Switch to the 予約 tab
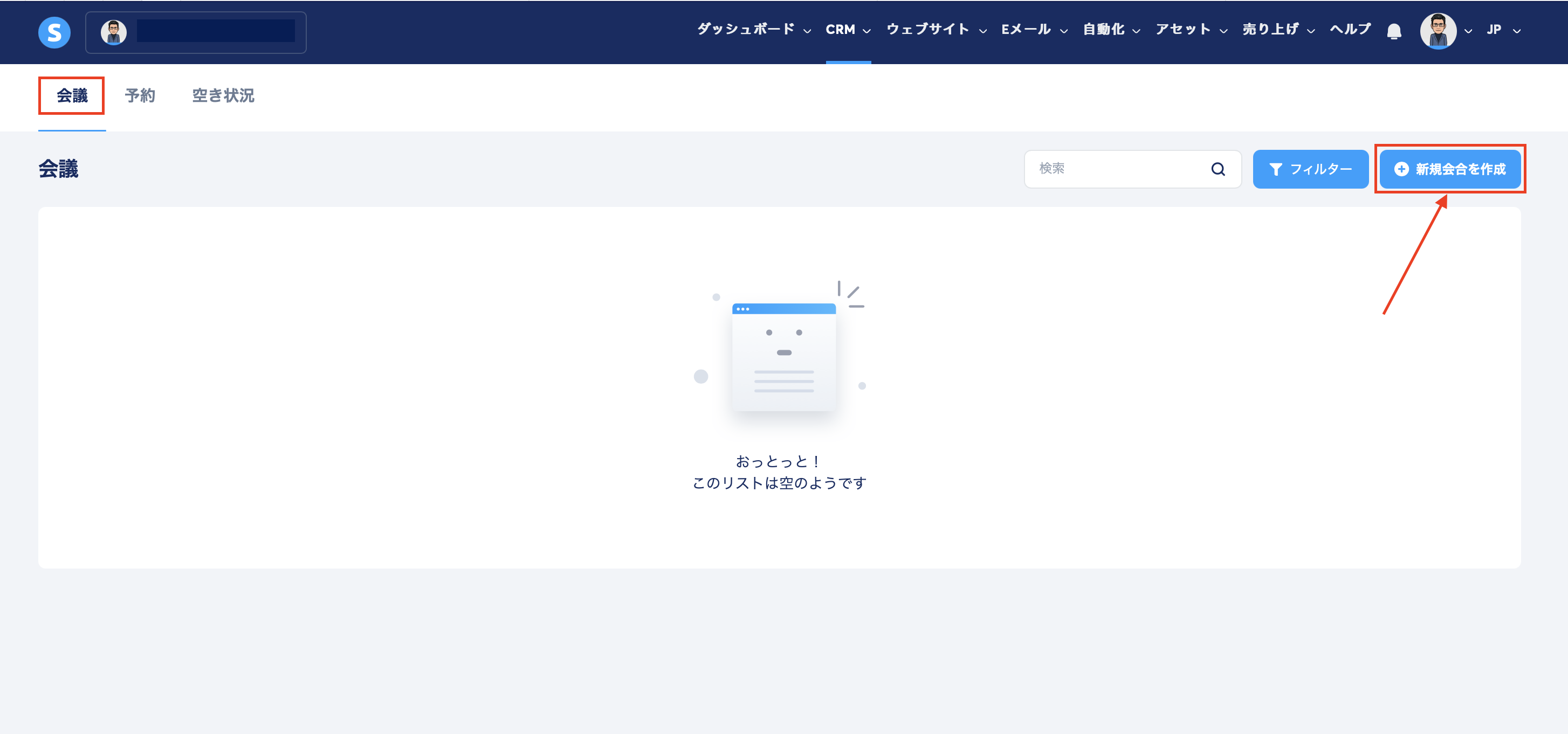This screenshot has width=1568, height=734. (140, 95)
